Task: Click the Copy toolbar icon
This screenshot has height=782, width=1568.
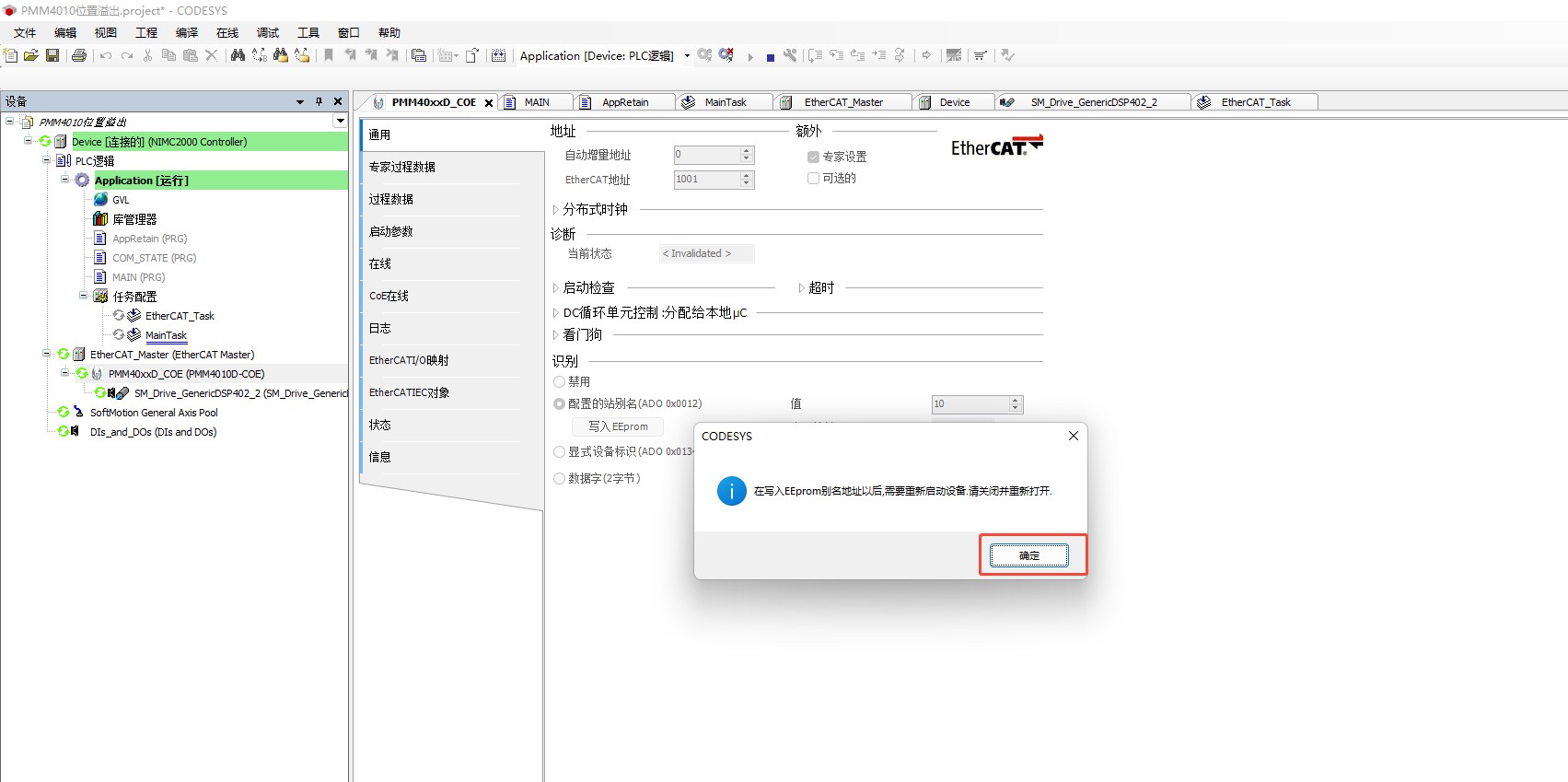Action: pyautogui.click(x=168, y=55)
